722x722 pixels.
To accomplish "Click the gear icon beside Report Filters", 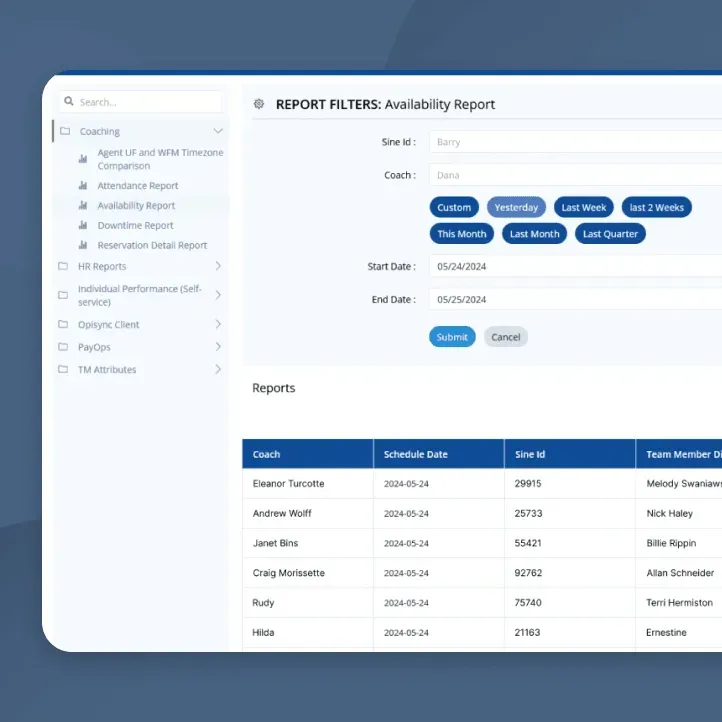I will (x=259, y=104).
